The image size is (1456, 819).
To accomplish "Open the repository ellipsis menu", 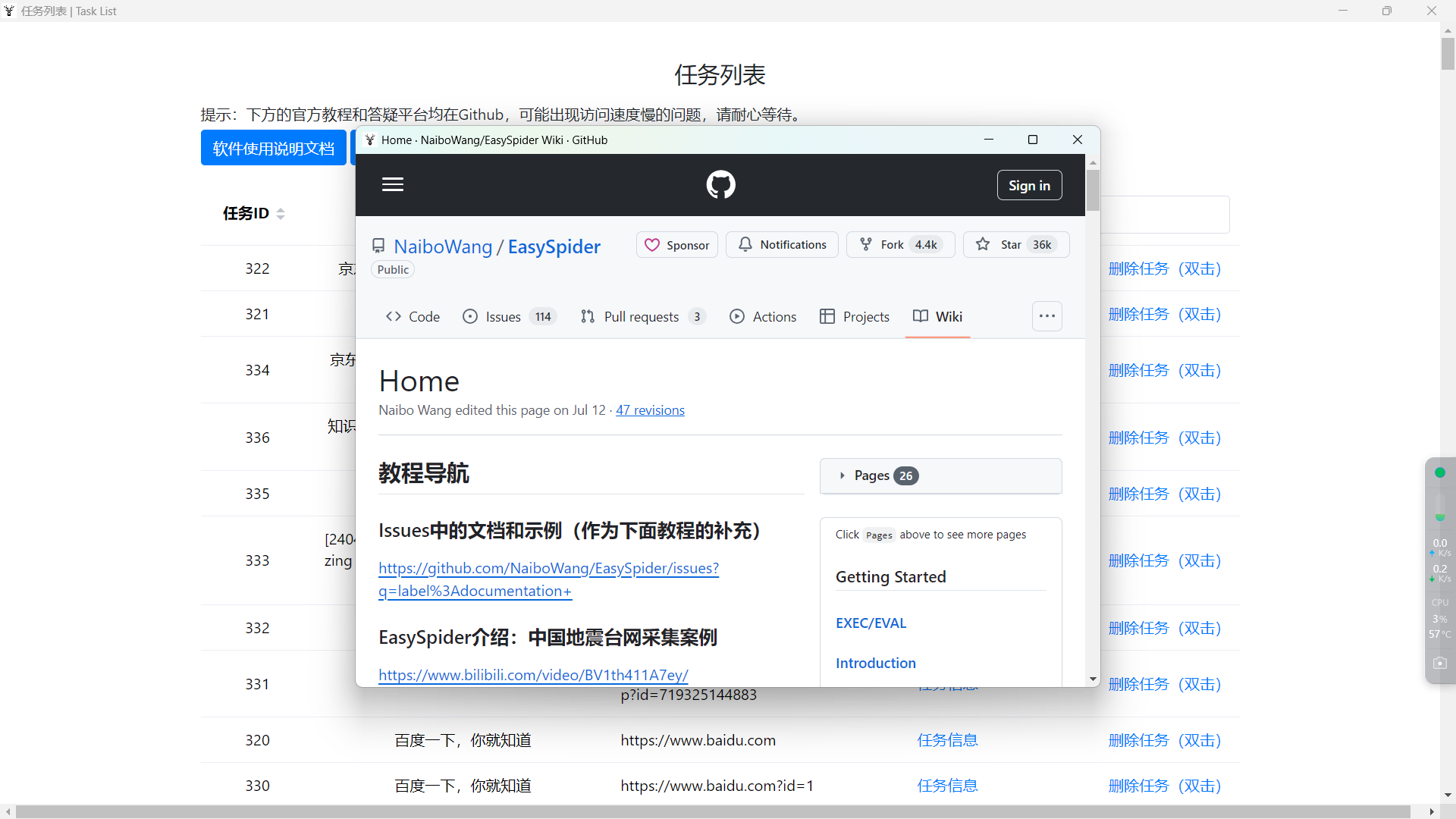I will pyautogui.click(x=1047, y=315).
